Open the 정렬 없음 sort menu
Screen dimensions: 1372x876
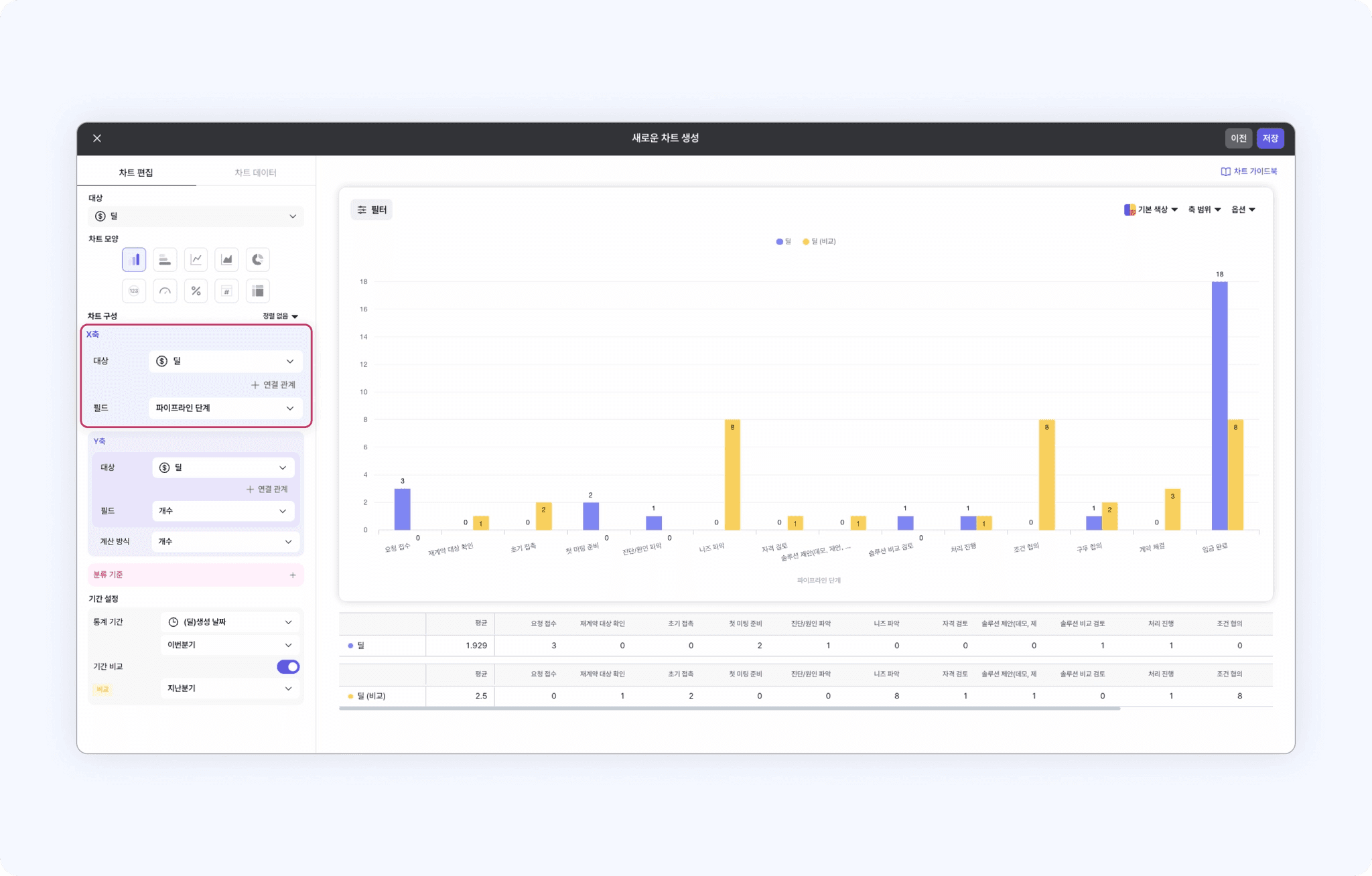click(280, 316)
